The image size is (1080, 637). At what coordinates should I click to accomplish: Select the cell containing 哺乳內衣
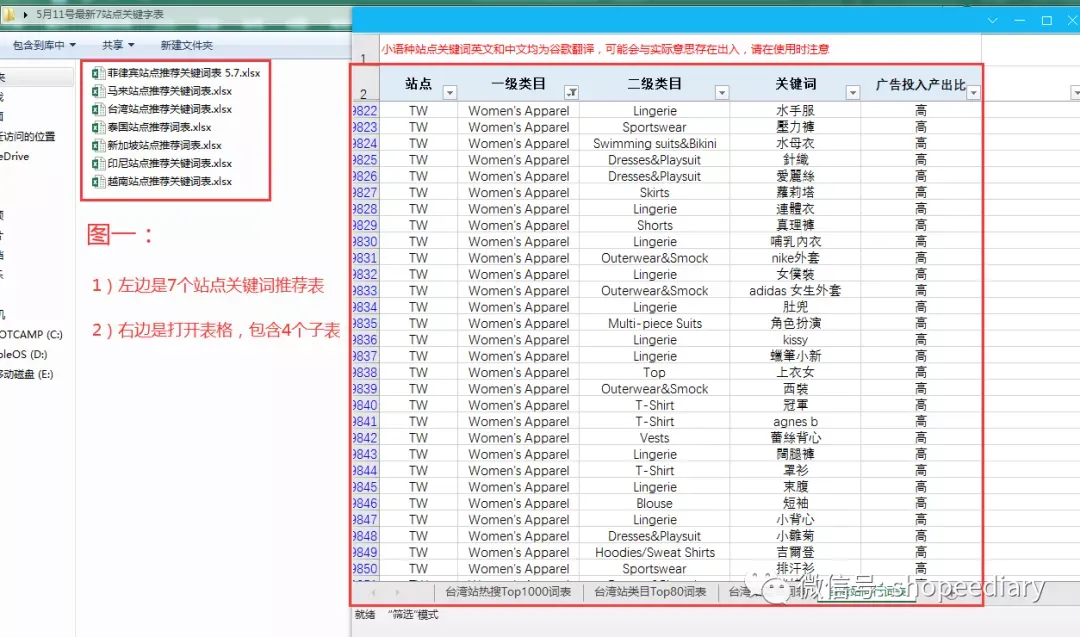tap(795, 242)
